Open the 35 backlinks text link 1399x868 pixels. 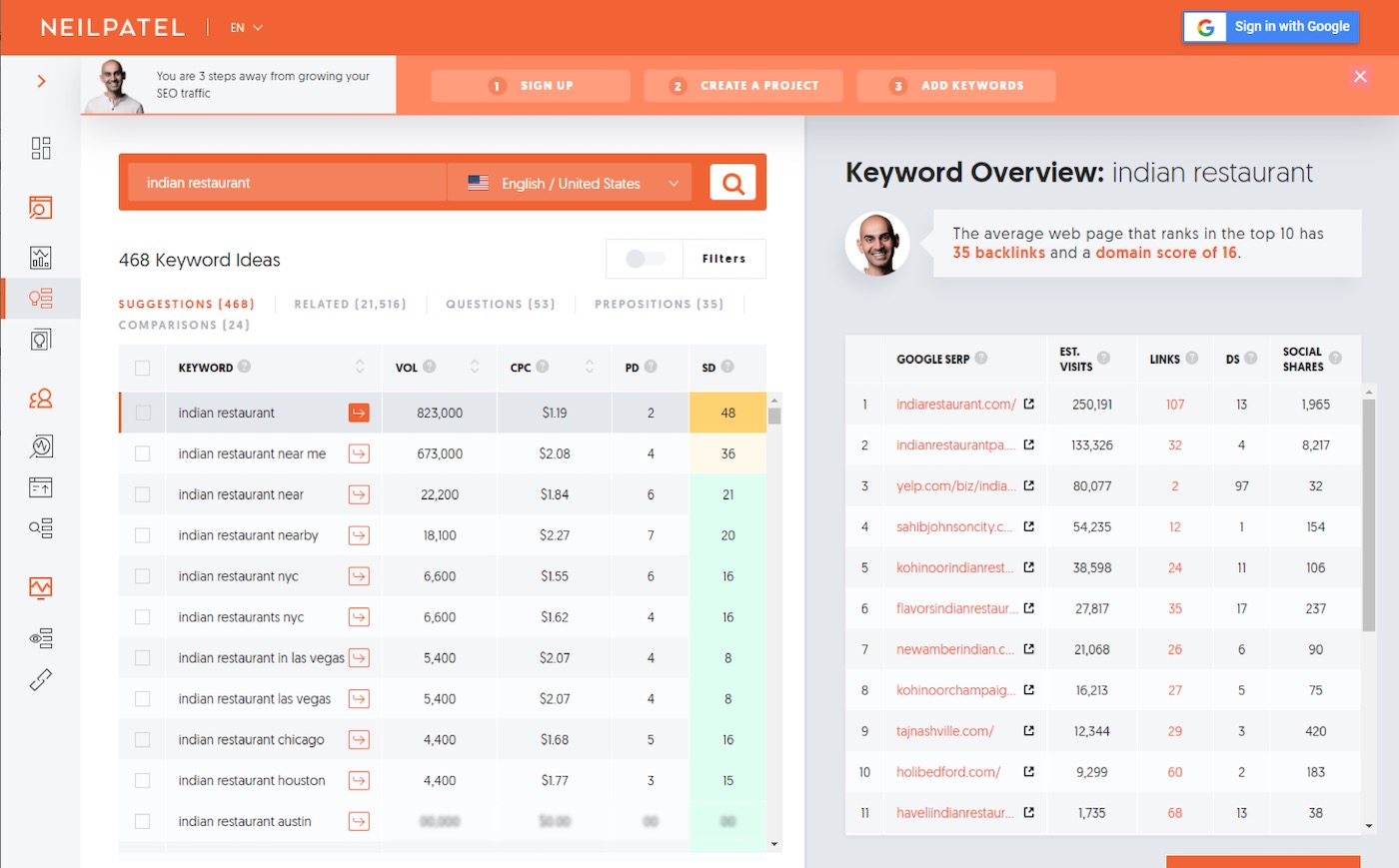click(x=999, y=253)
